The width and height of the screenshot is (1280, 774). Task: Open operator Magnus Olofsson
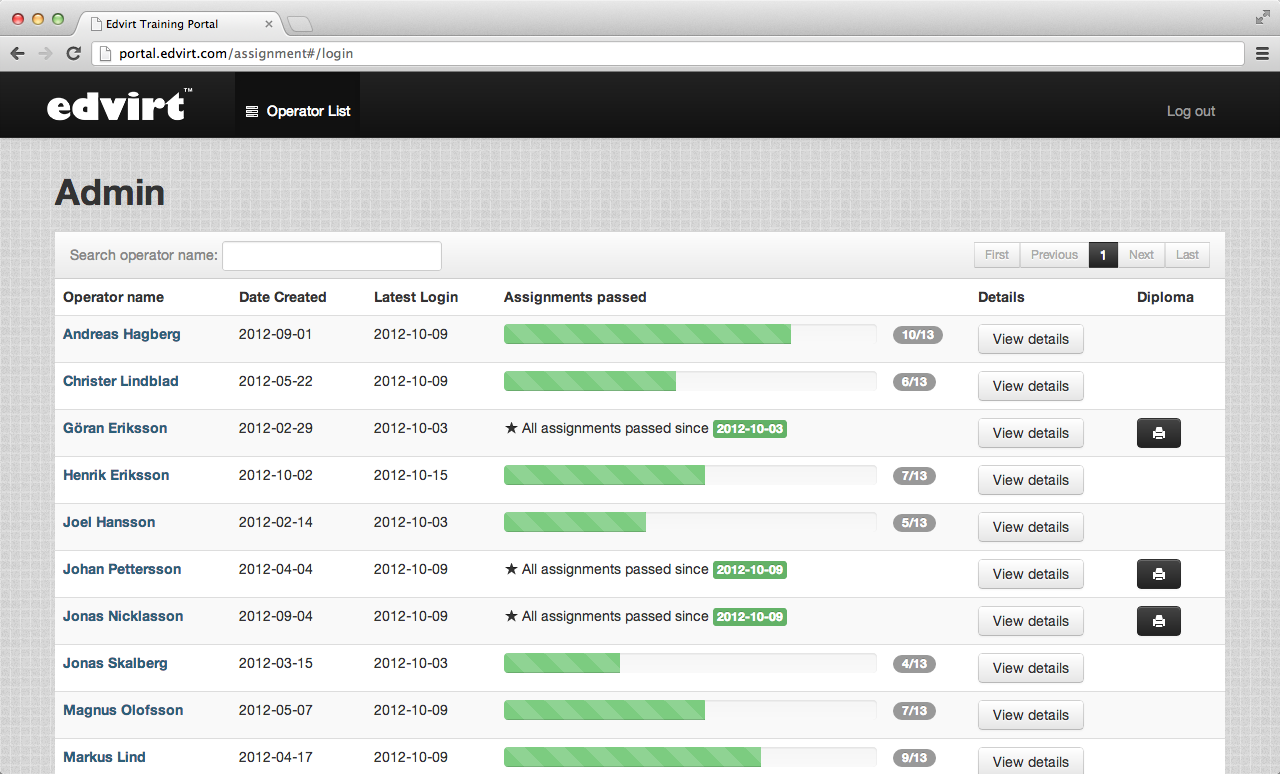[123, 710]
